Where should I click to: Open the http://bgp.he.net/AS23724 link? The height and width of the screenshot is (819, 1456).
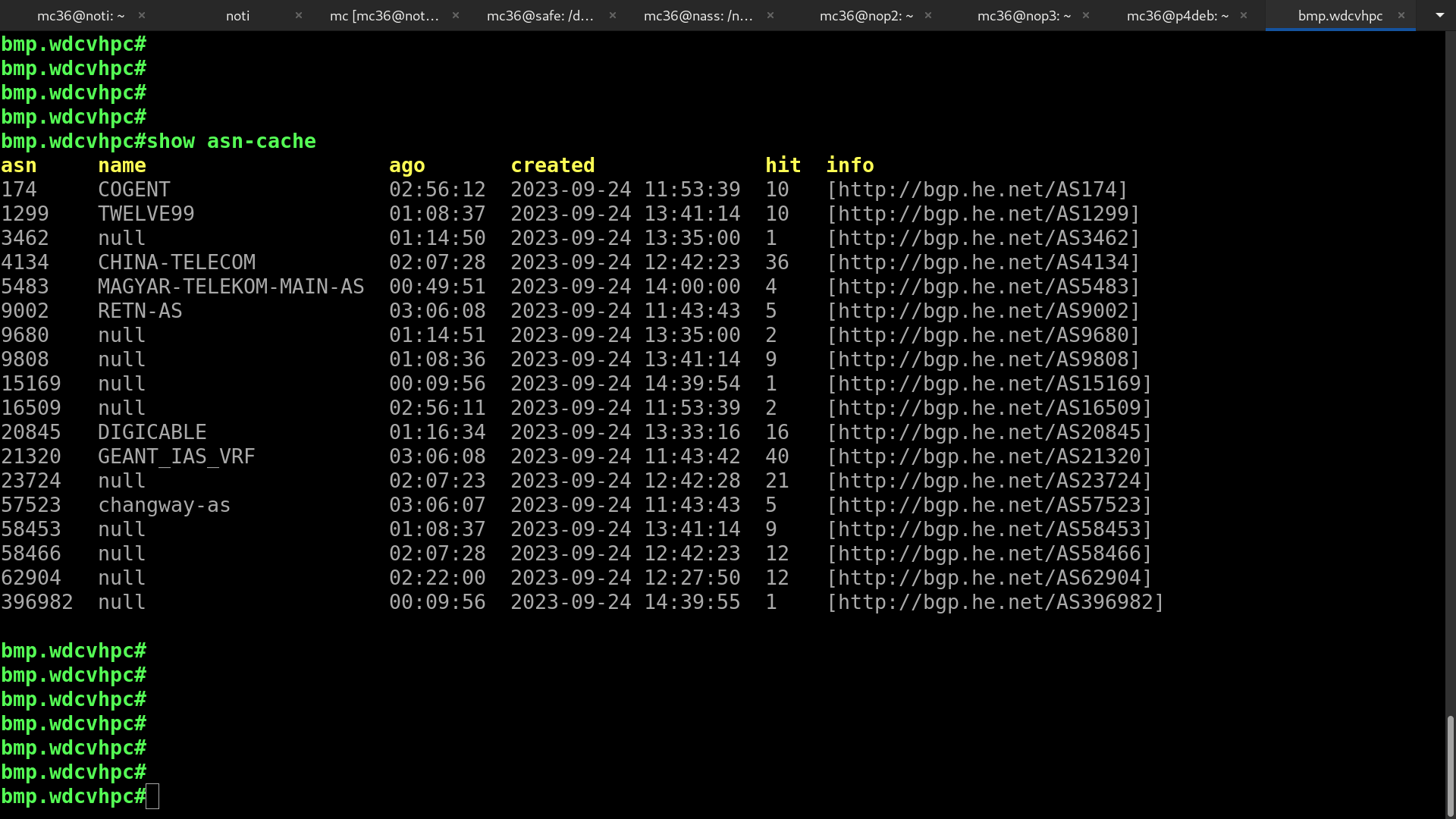[989, 481]
